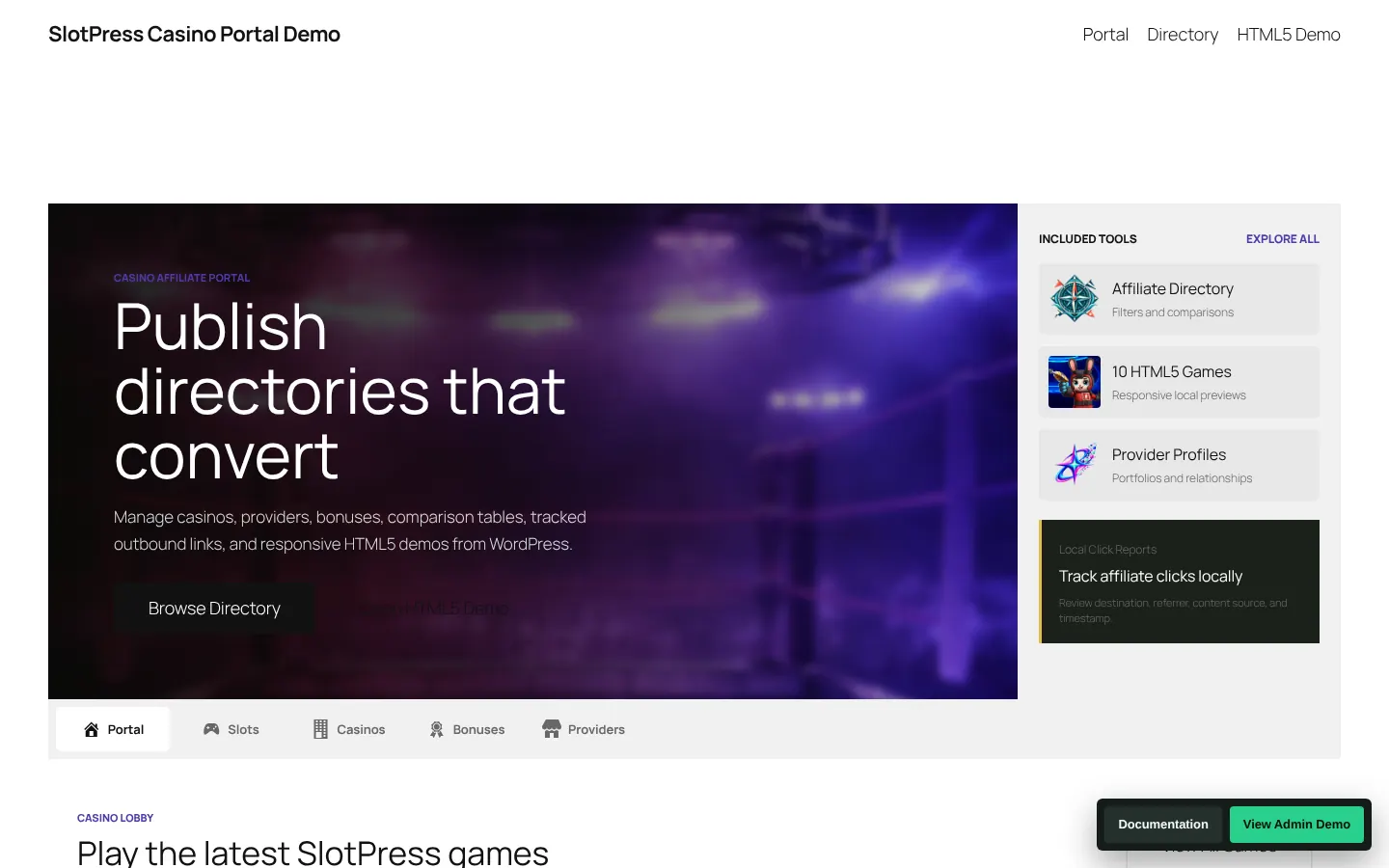Screen dimensions: 1389x868
Task: Click the "Play the latest SlotPress games" heading
Action: (x=313, y=853)
